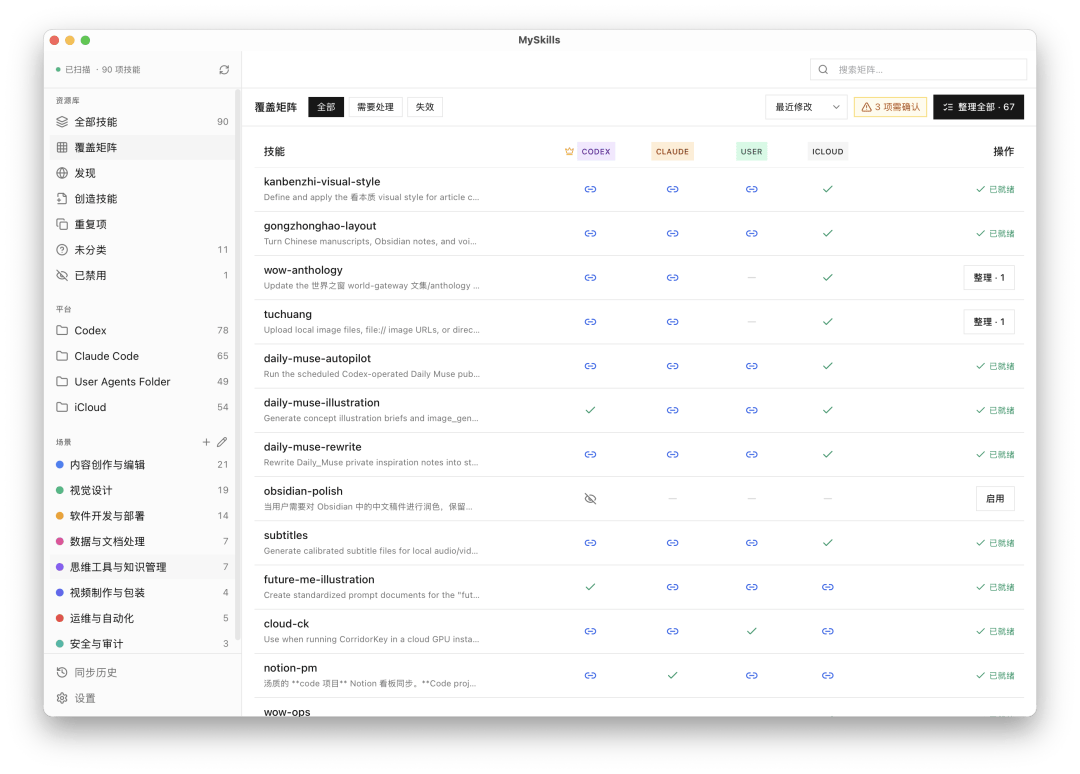Select the purple 思维工具与知识管理 scene dot
The width and height of the screenshot is (1080, 774).
click(60, 567)
